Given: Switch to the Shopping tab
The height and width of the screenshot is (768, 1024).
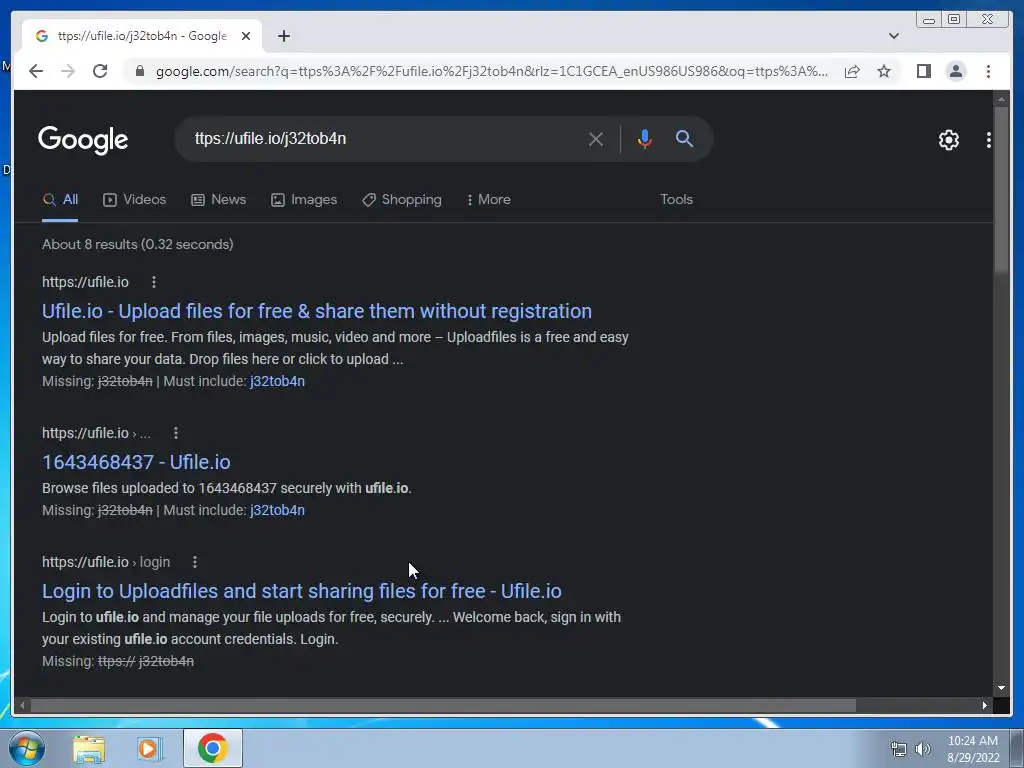Looking at the screenshot, I should [x=402, y=200].
